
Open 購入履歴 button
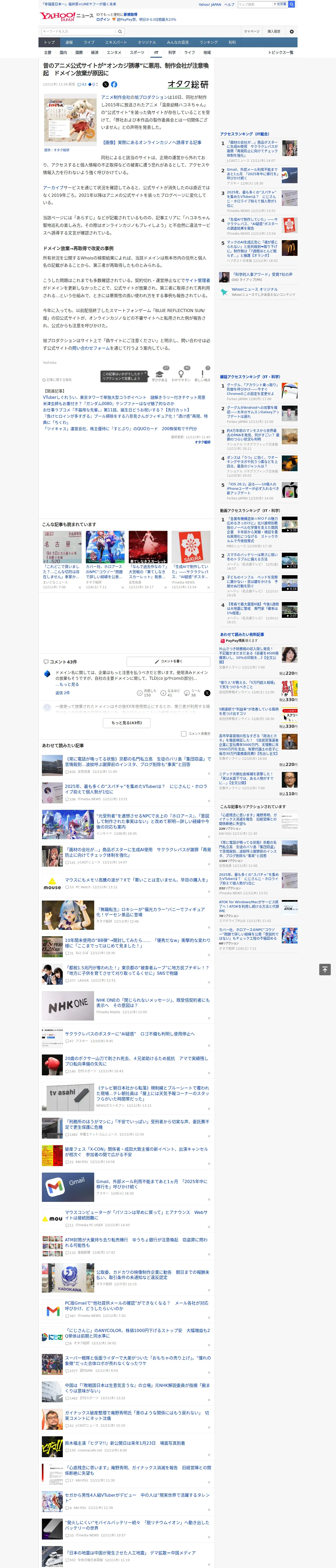[x=274, y=31]
